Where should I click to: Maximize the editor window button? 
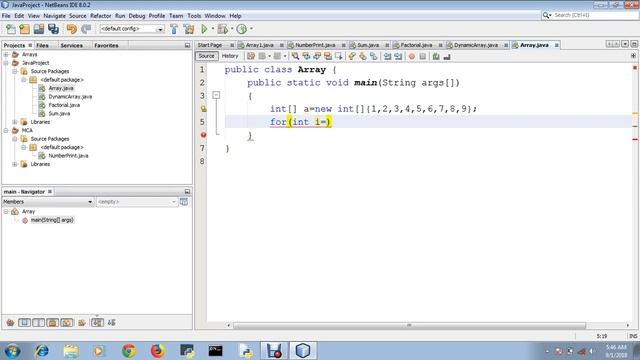pos(634,44)
